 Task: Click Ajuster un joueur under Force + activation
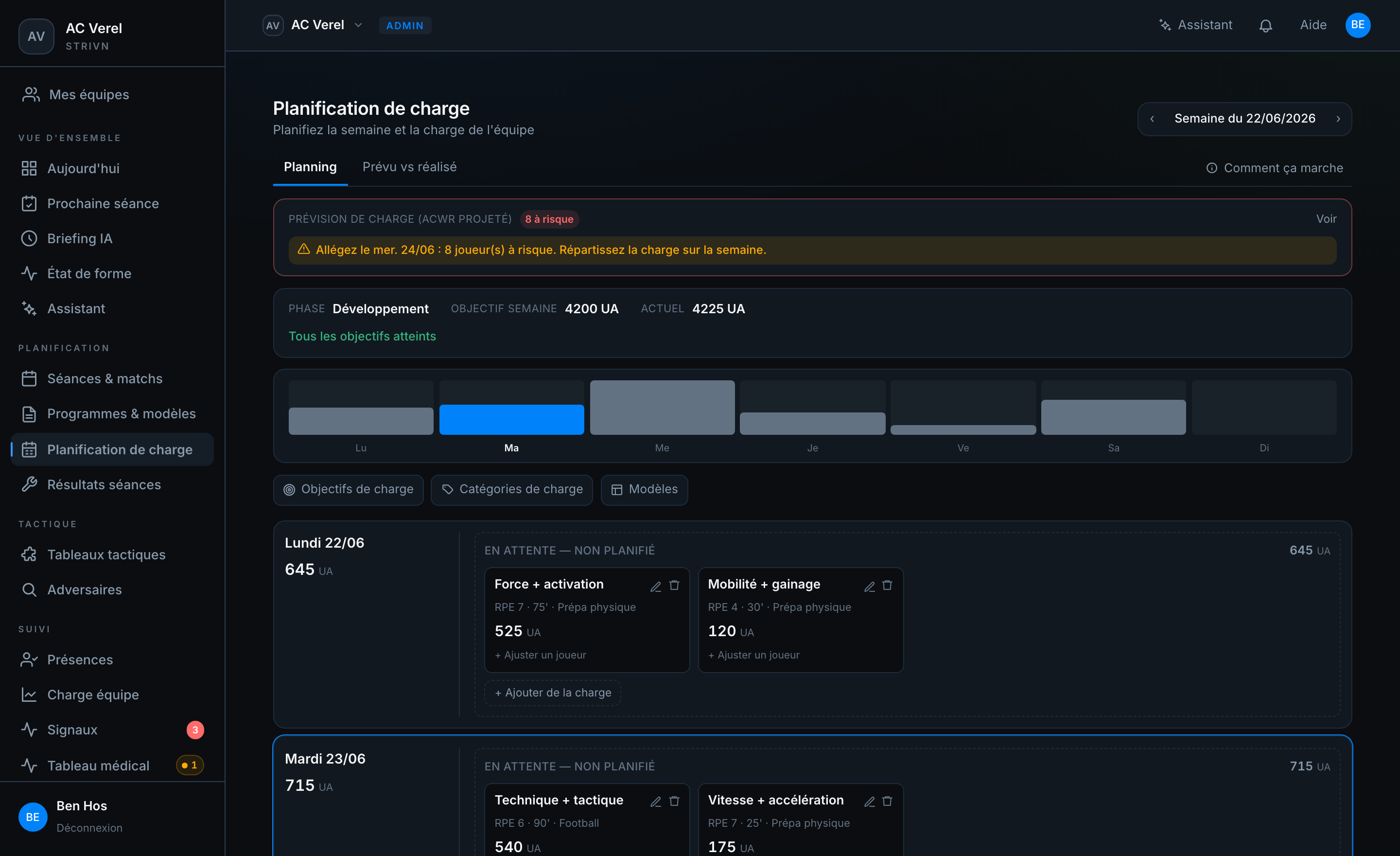click(x=541, y=655)
